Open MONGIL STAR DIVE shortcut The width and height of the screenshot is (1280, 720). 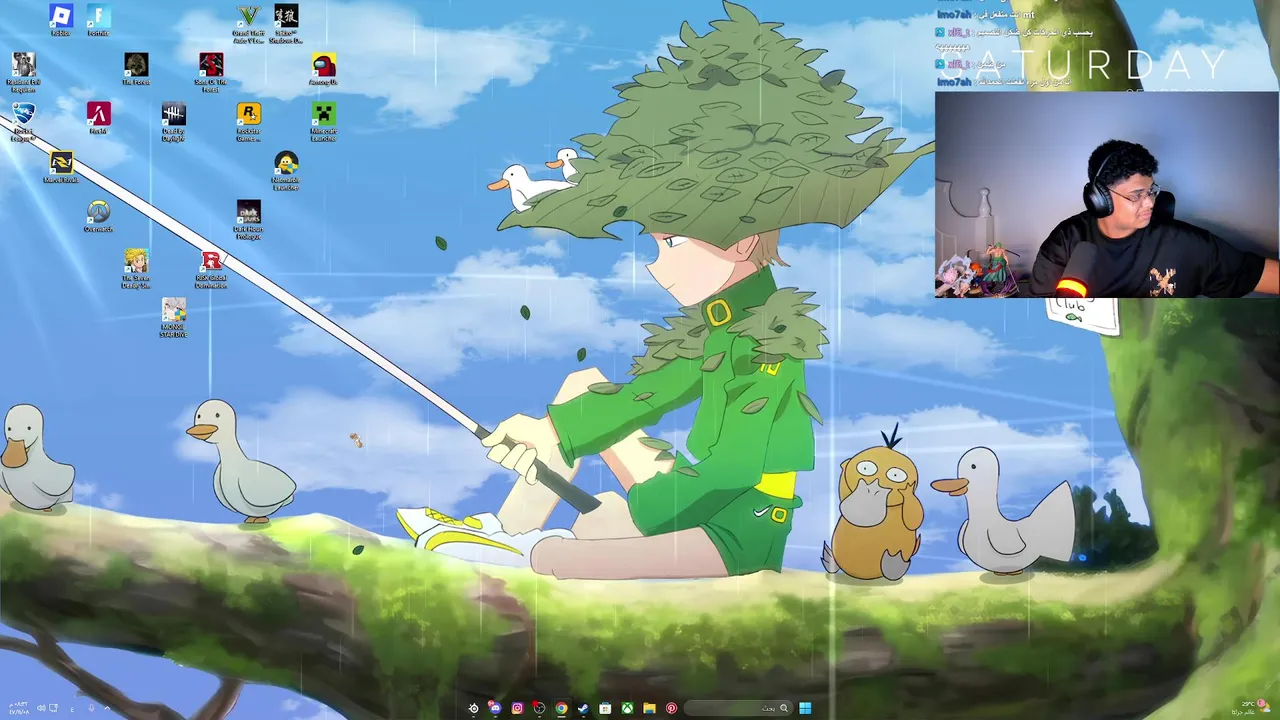pyautogui.click(x=174, y=317)
